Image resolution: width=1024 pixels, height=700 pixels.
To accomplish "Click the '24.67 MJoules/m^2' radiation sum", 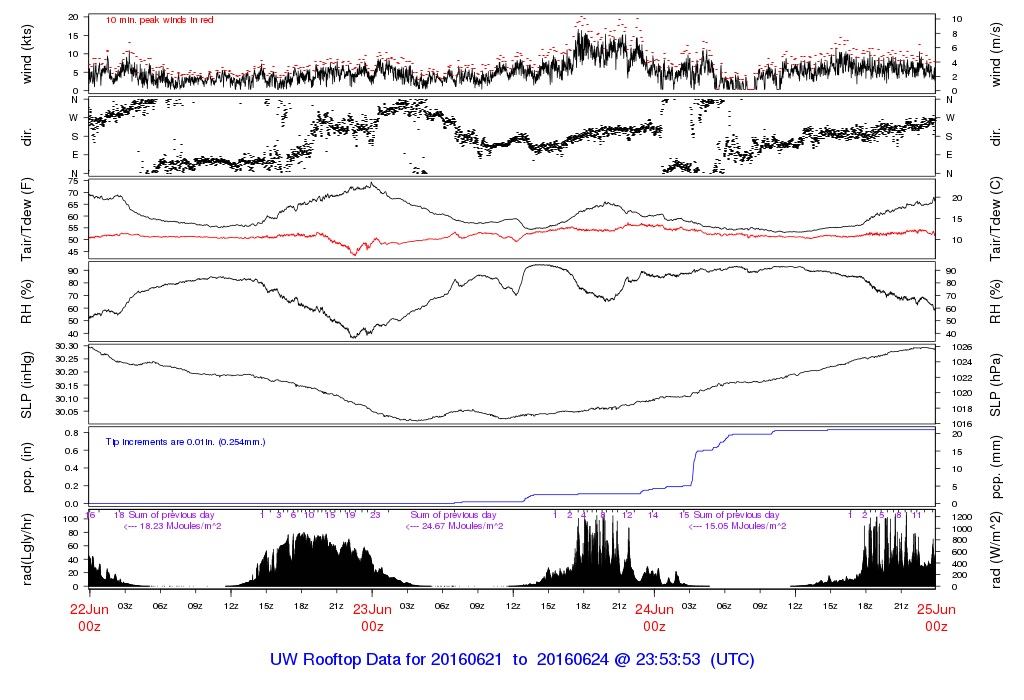I will click(462, 526).
